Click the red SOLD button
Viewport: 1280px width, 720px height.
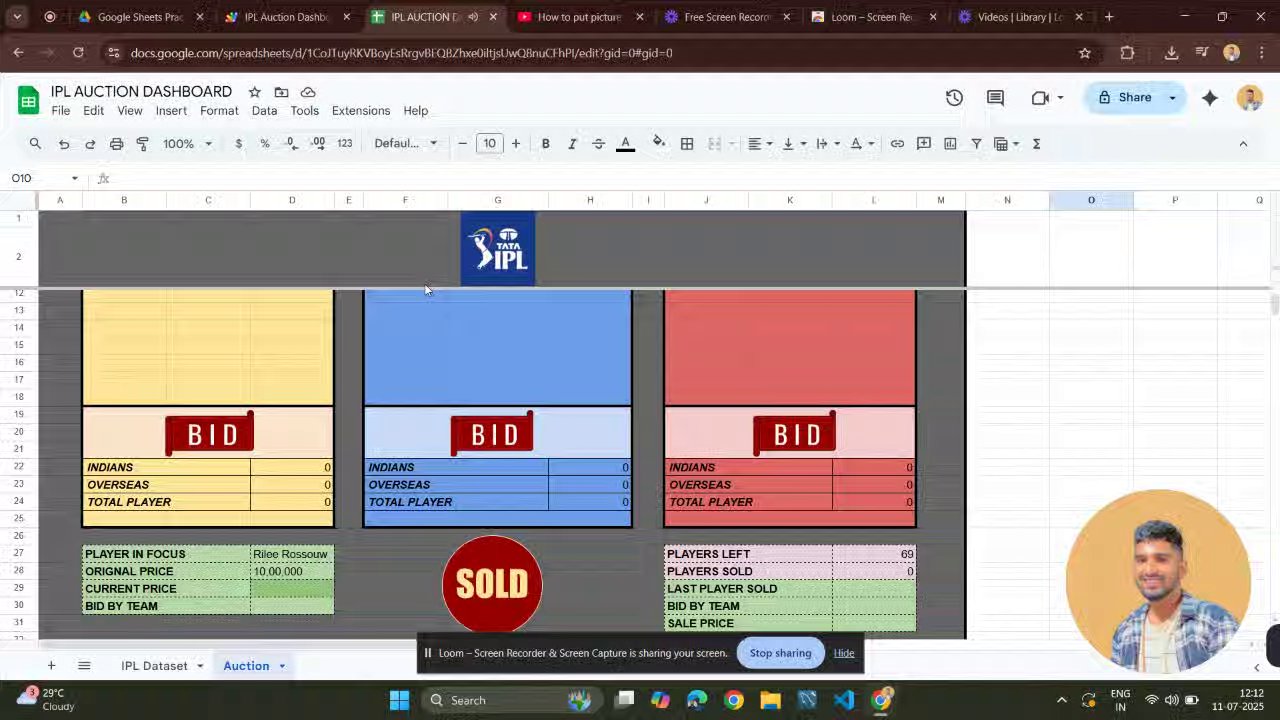pyautogui.click(x=492, y=584)
